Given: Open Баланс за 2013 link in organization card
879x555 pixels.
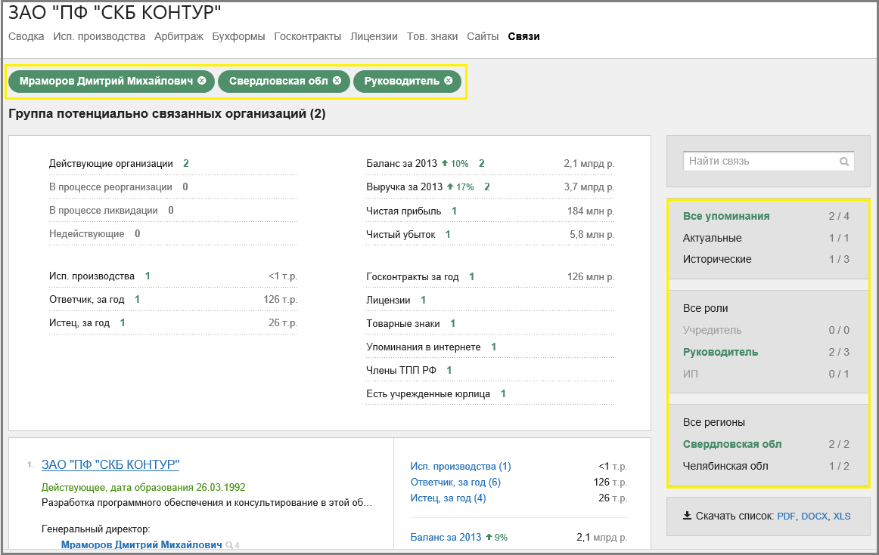Looking at the screenshot, I should point(446,537).
